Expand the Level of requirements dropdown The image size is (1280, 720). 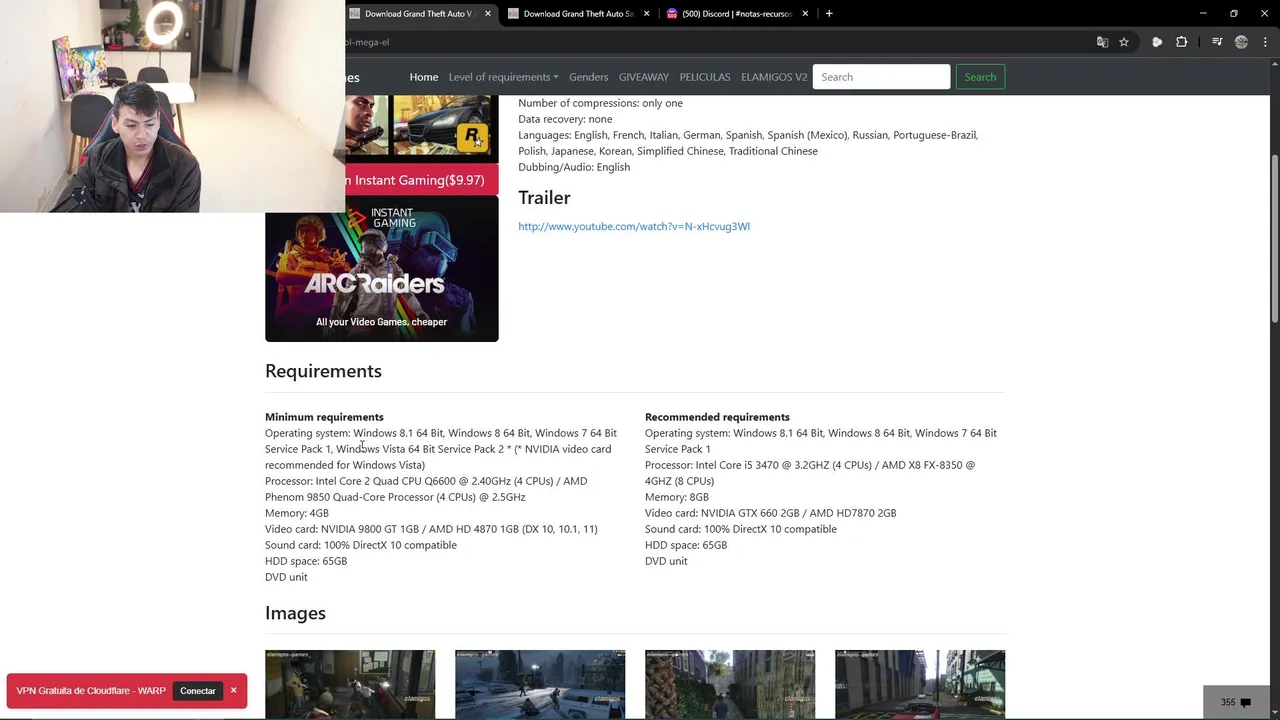[x=503, y=77]
